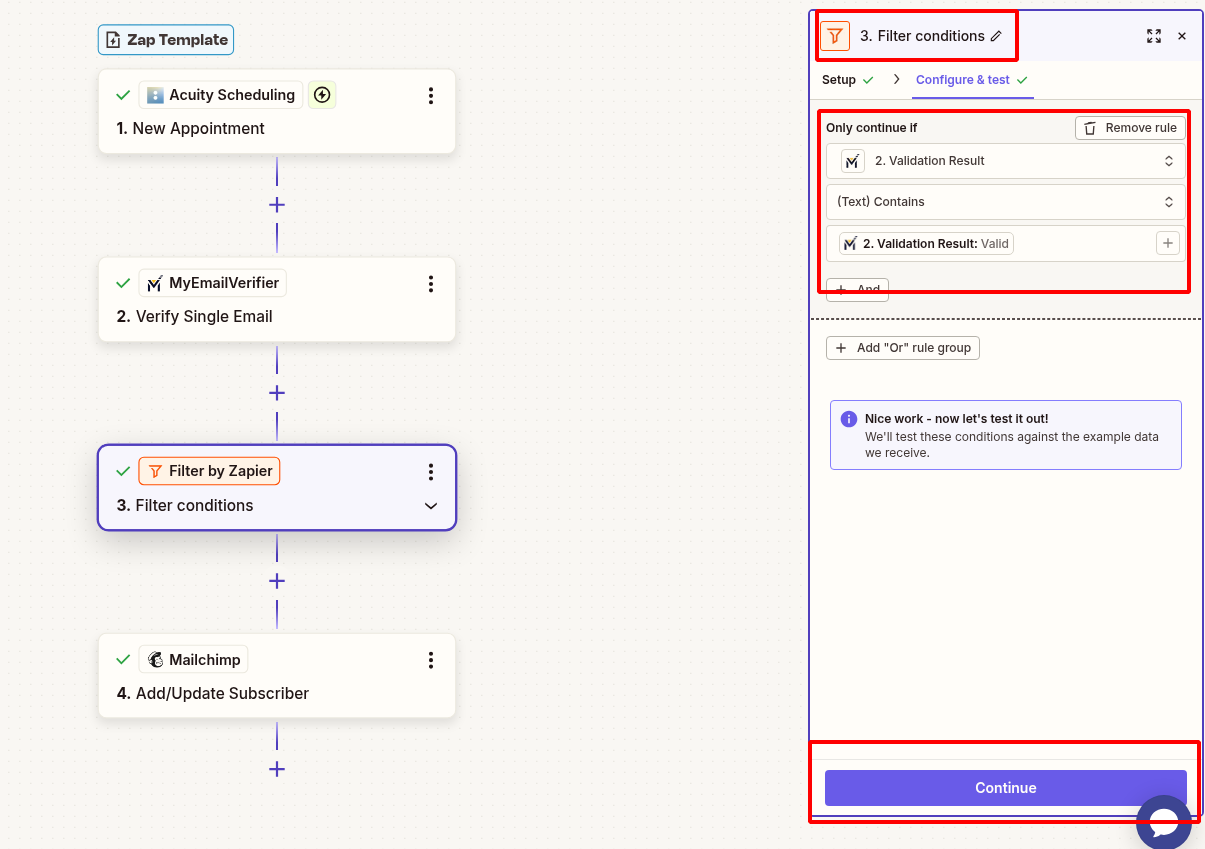1205x849 pixels.
Task: Open the Validation Result field dropdown
Action: tap(1005, 161)
